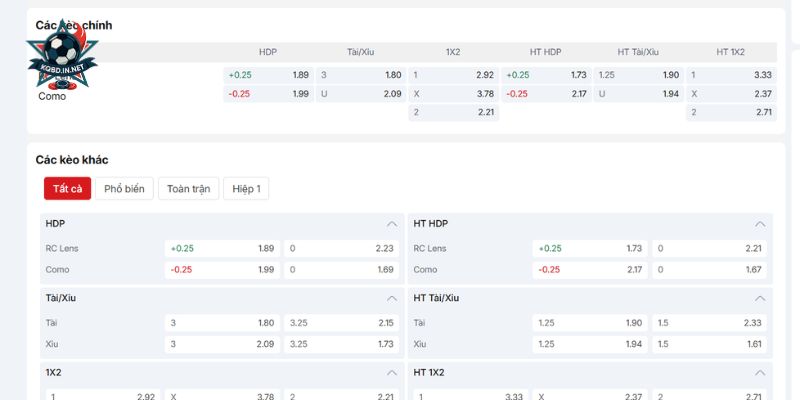This screenshot has height=400, width=800.
Task: Choose U at 2.09 in main table
Action: (x=361, y=94)
